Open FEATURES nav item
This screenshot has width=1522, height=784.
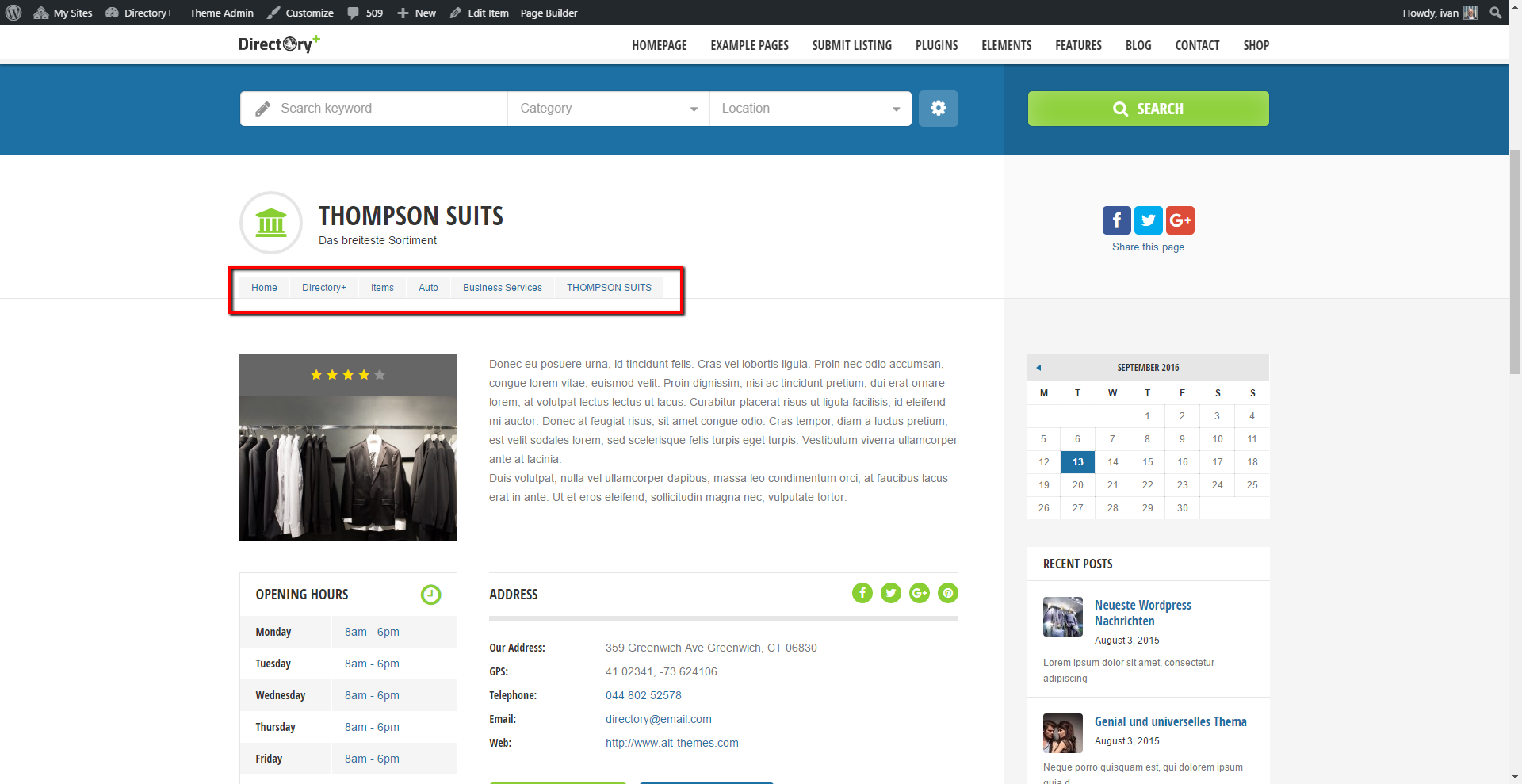tap(1078, 45)
